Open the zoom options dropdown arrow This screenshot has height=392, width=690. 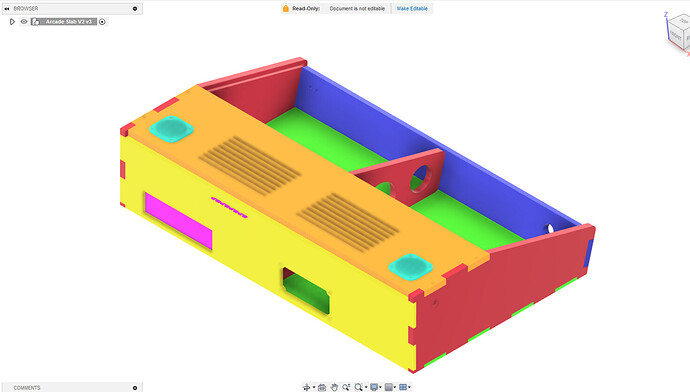coord(366,387)
